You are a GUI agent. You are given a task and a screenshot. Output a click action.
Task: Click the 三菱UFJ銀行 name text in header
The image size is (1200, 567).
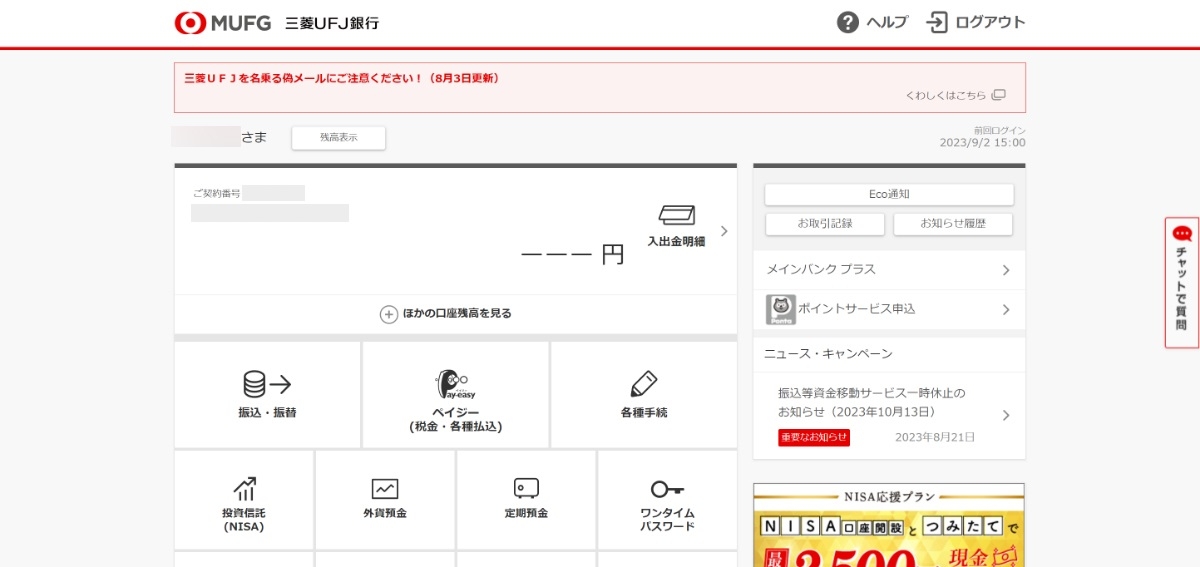pos(332,23)
